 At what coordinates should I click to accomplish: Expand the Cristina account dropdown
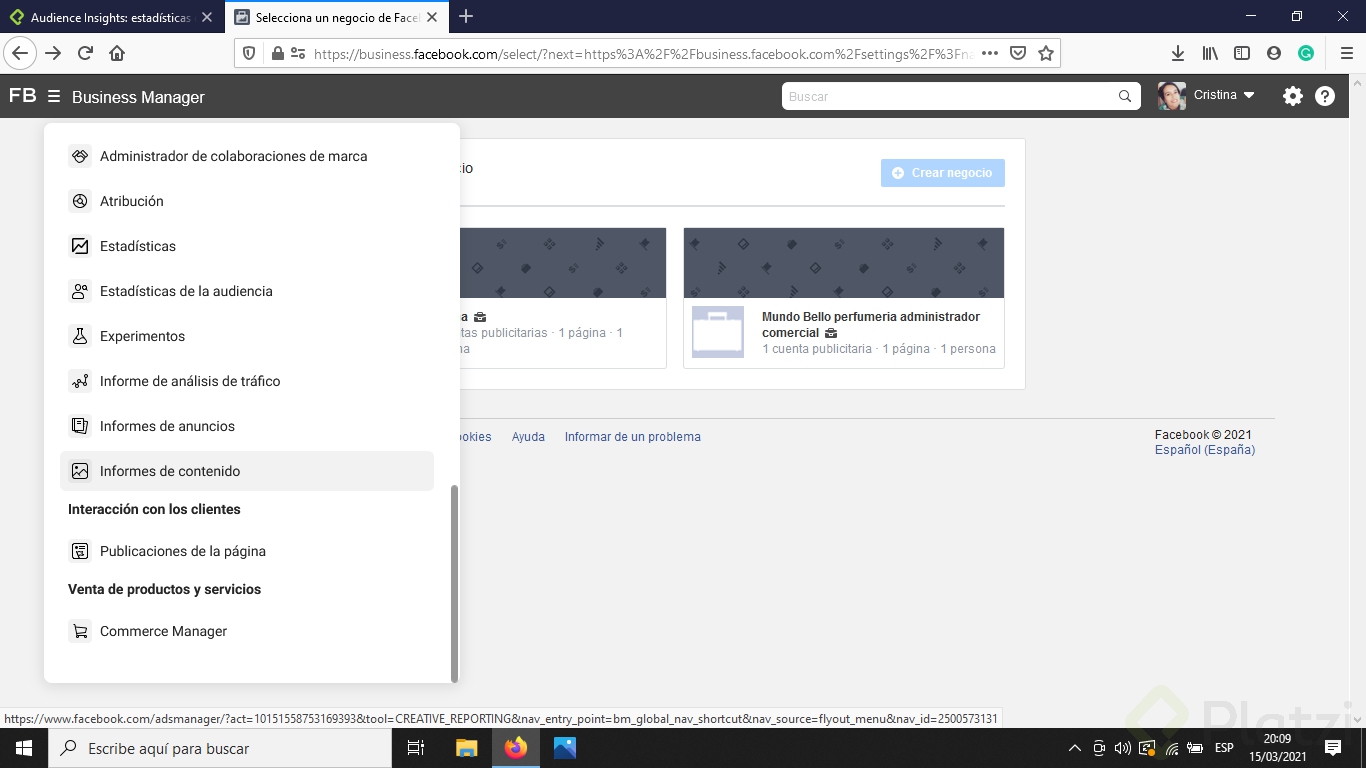(1248, 95)
